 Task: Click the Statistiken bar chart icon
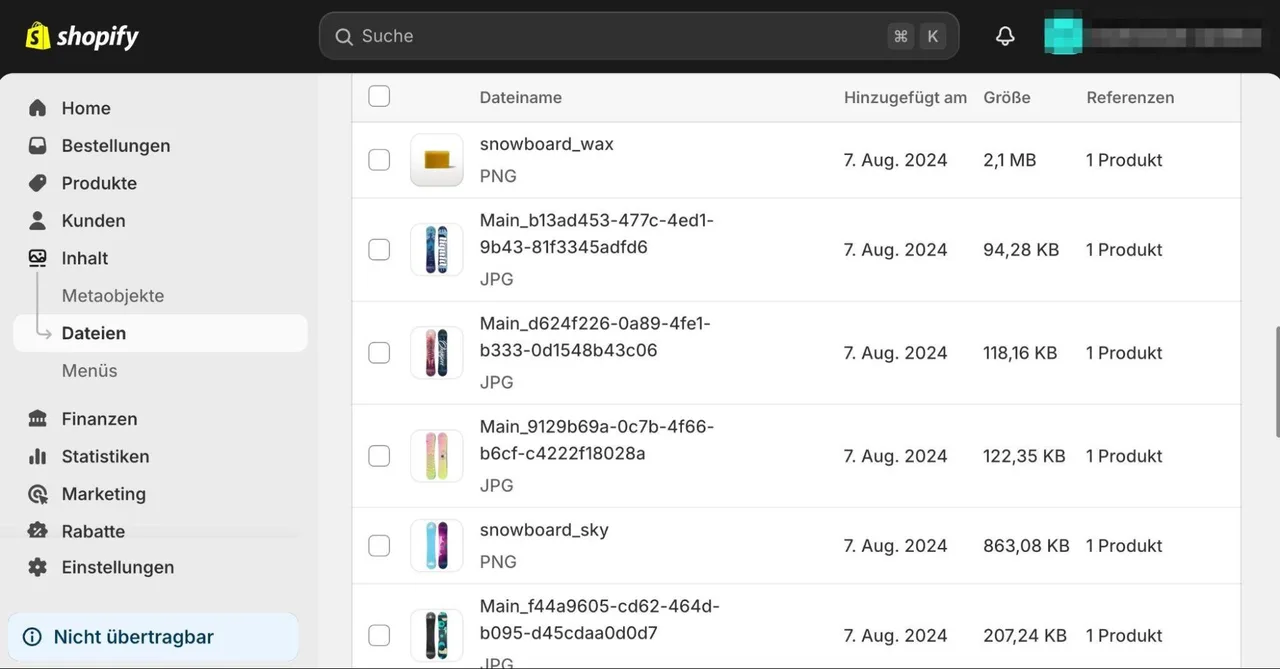click(x=37, y=456)
